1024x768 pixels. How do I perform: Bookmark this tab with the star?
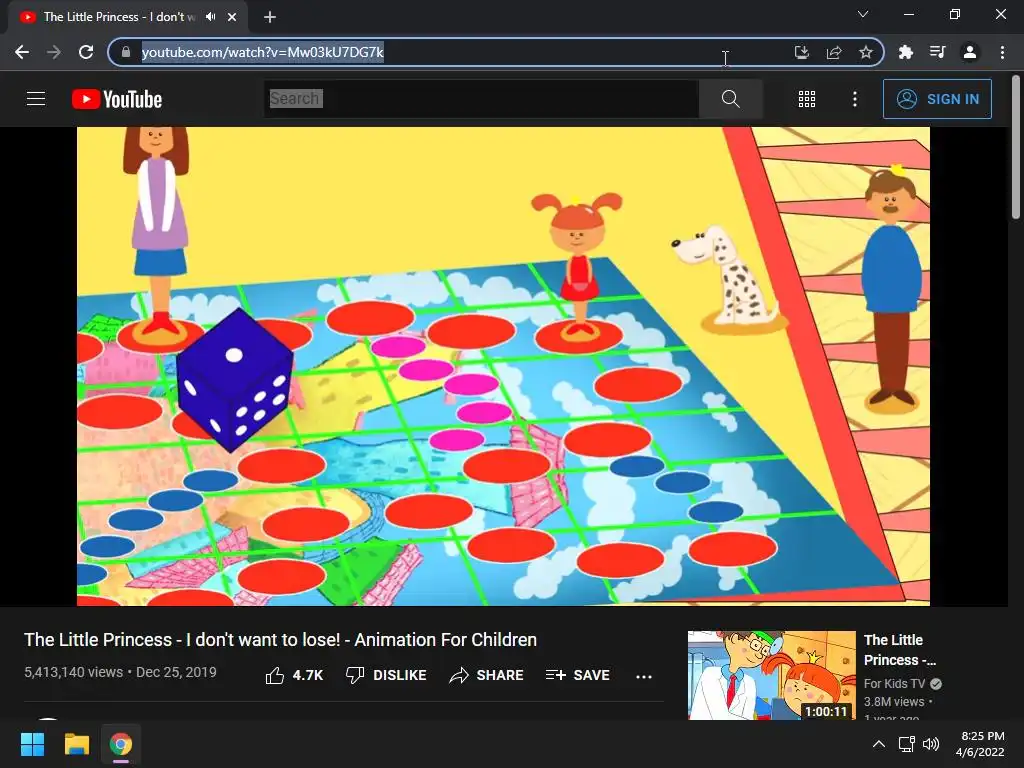866,52
